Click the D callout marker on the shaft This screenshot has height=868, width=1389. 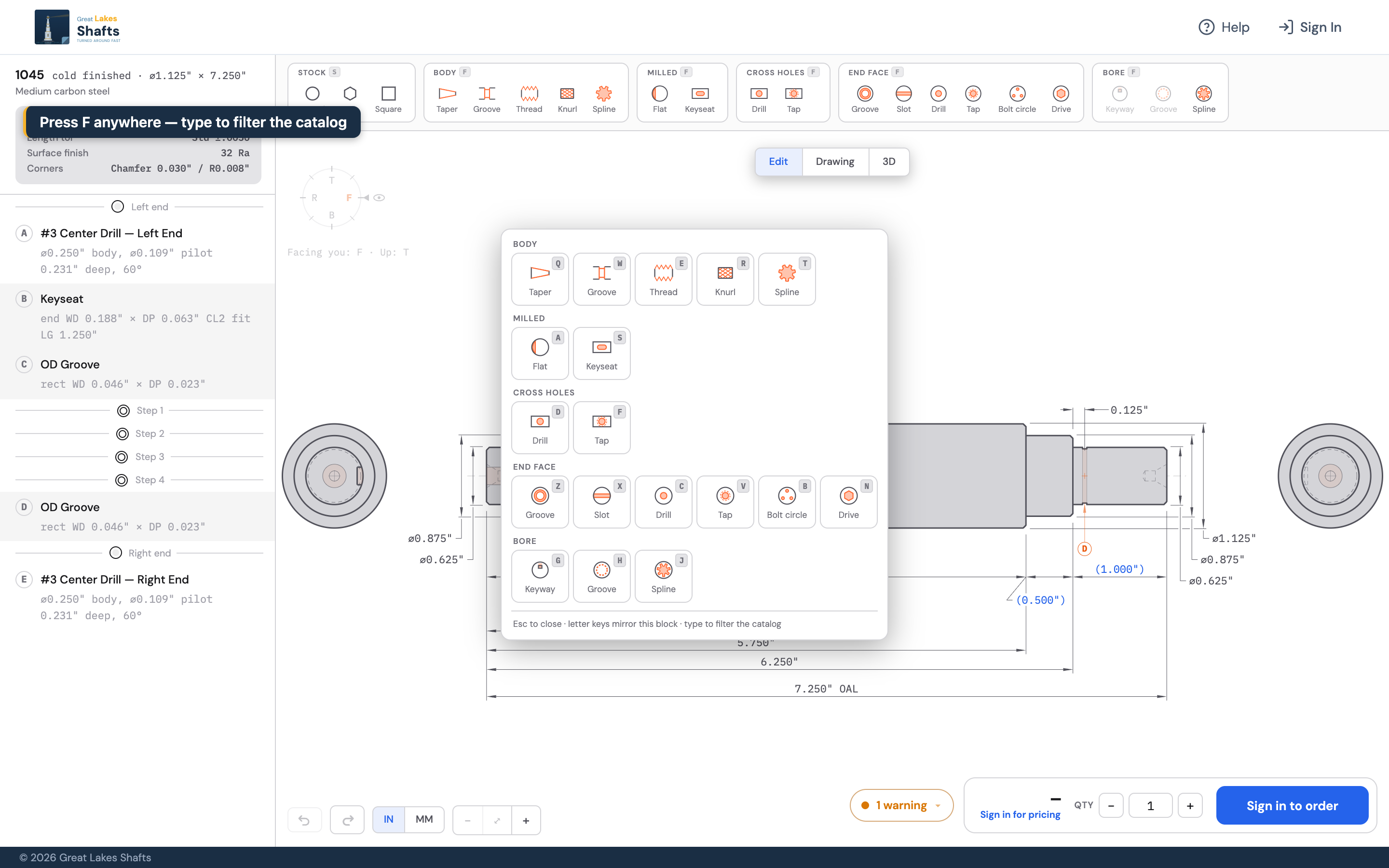click(x=1084, y=548)
